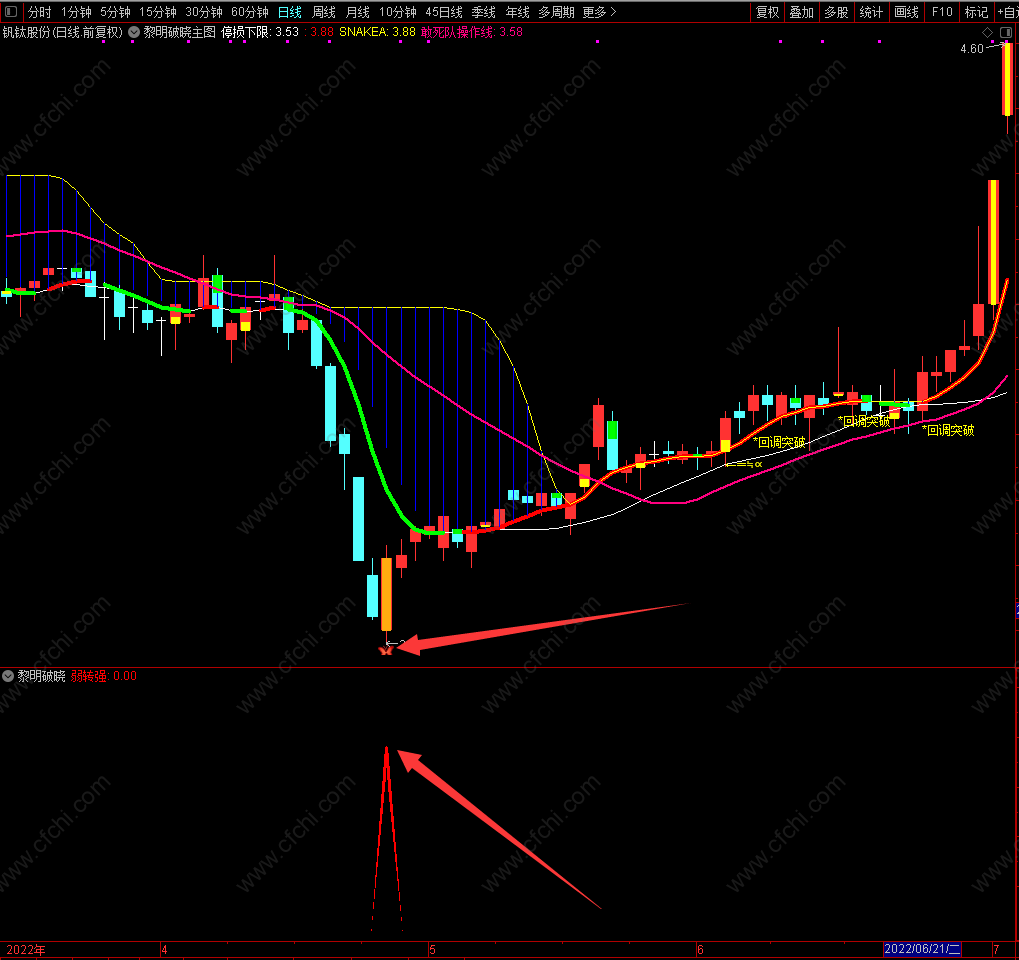Image resolution: width=1019 pixels, height=960 pixels.
Task: Switch to 年线 yearly chart
Action: pos(517,12)
